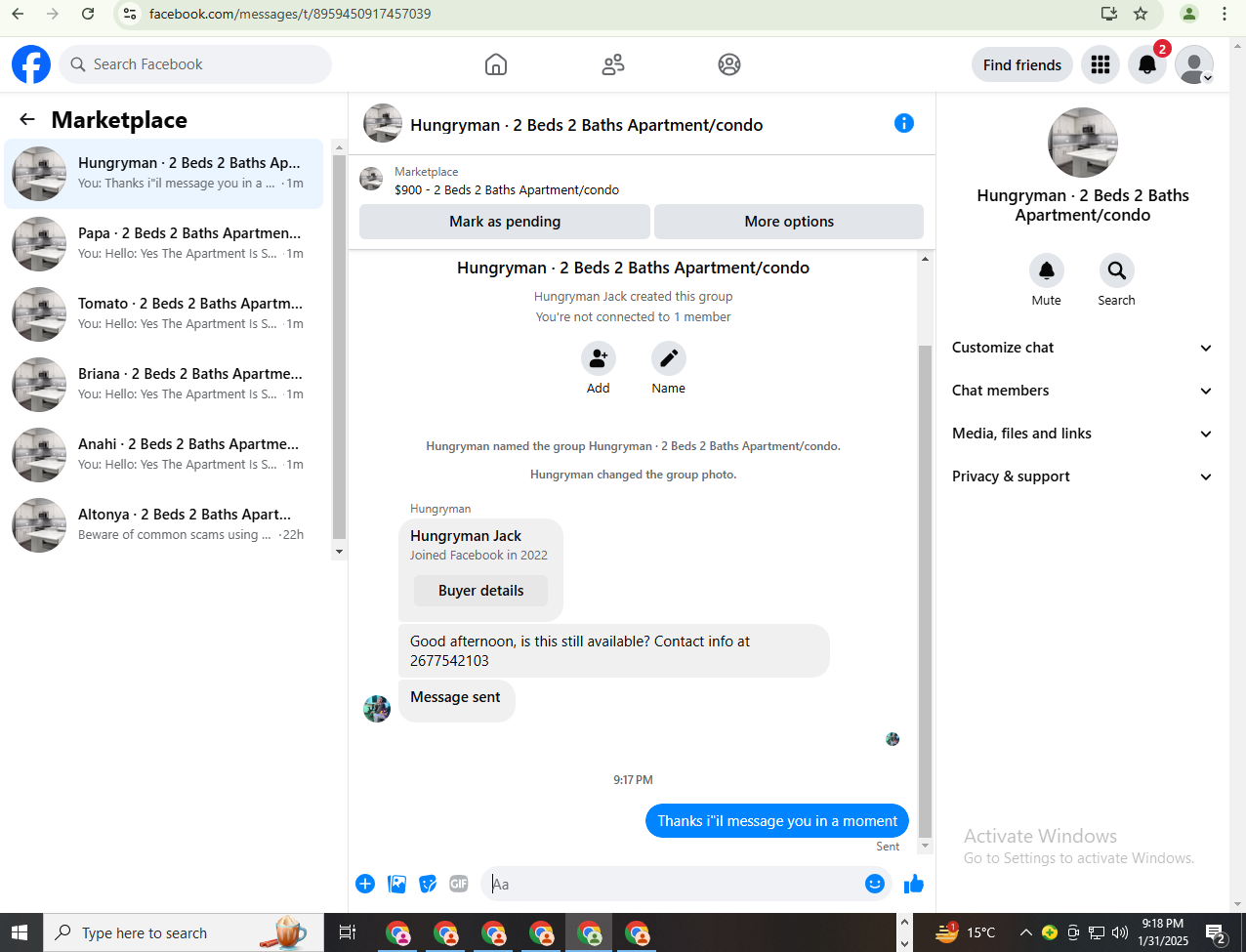
Task: Expand the Chat members section
Action: coord(1083,391)
